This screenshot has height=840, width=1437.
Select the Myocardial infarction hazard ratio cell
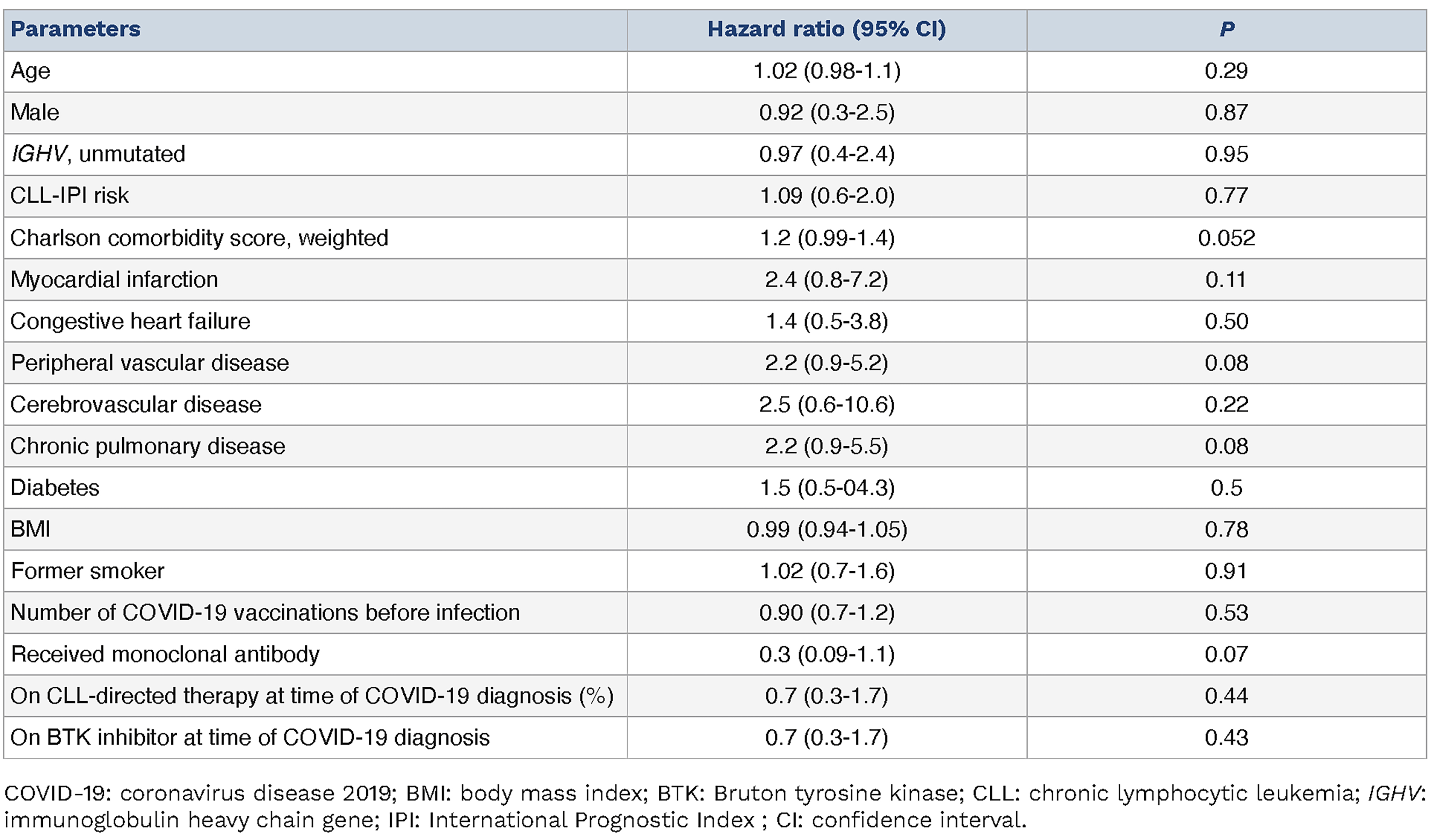(x=826, y=279)
